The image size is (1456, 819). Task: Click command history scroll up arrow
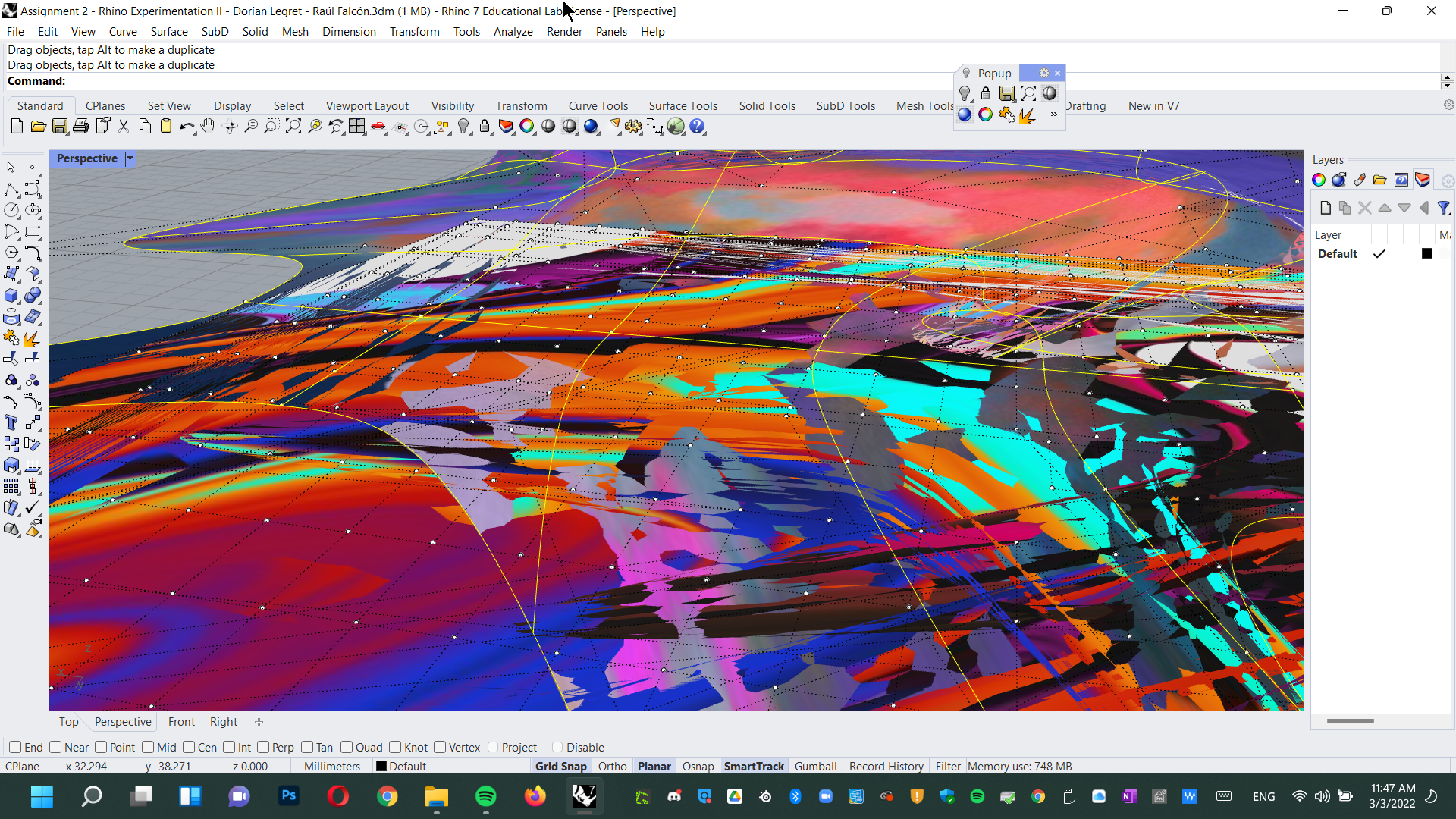click(1447, 77)
